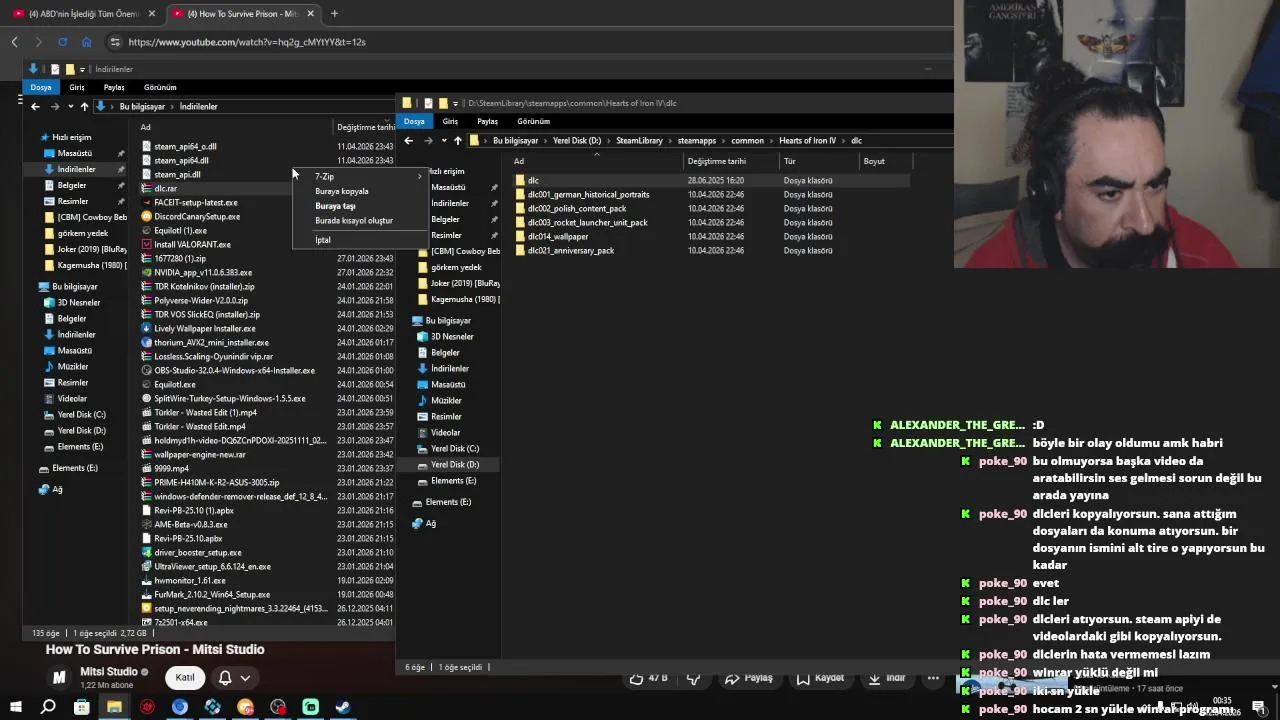This screenshot has width=1280, height=720.
Task: Open Windows taskbar search
Action: [x=48, y=707]
